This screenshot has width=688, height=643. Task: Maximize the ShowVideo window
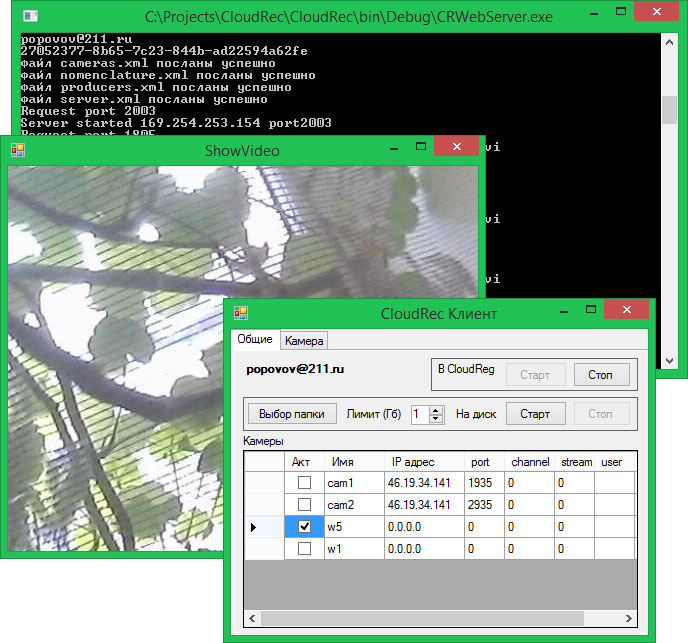pyautogui.click(x=421, y=147)
